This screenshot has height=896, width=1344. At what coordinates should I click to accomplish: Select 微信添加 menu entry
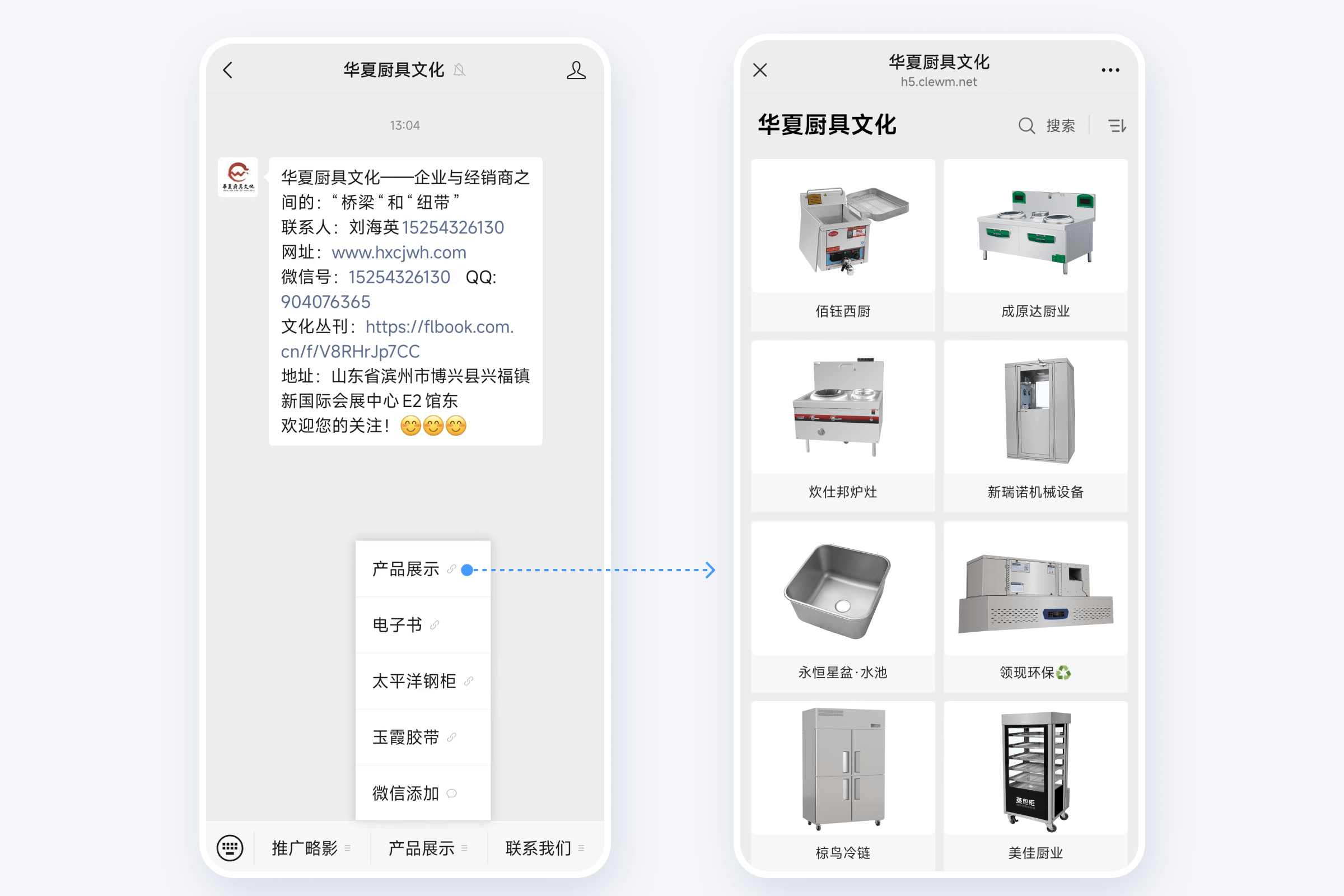tap(423, 793)
